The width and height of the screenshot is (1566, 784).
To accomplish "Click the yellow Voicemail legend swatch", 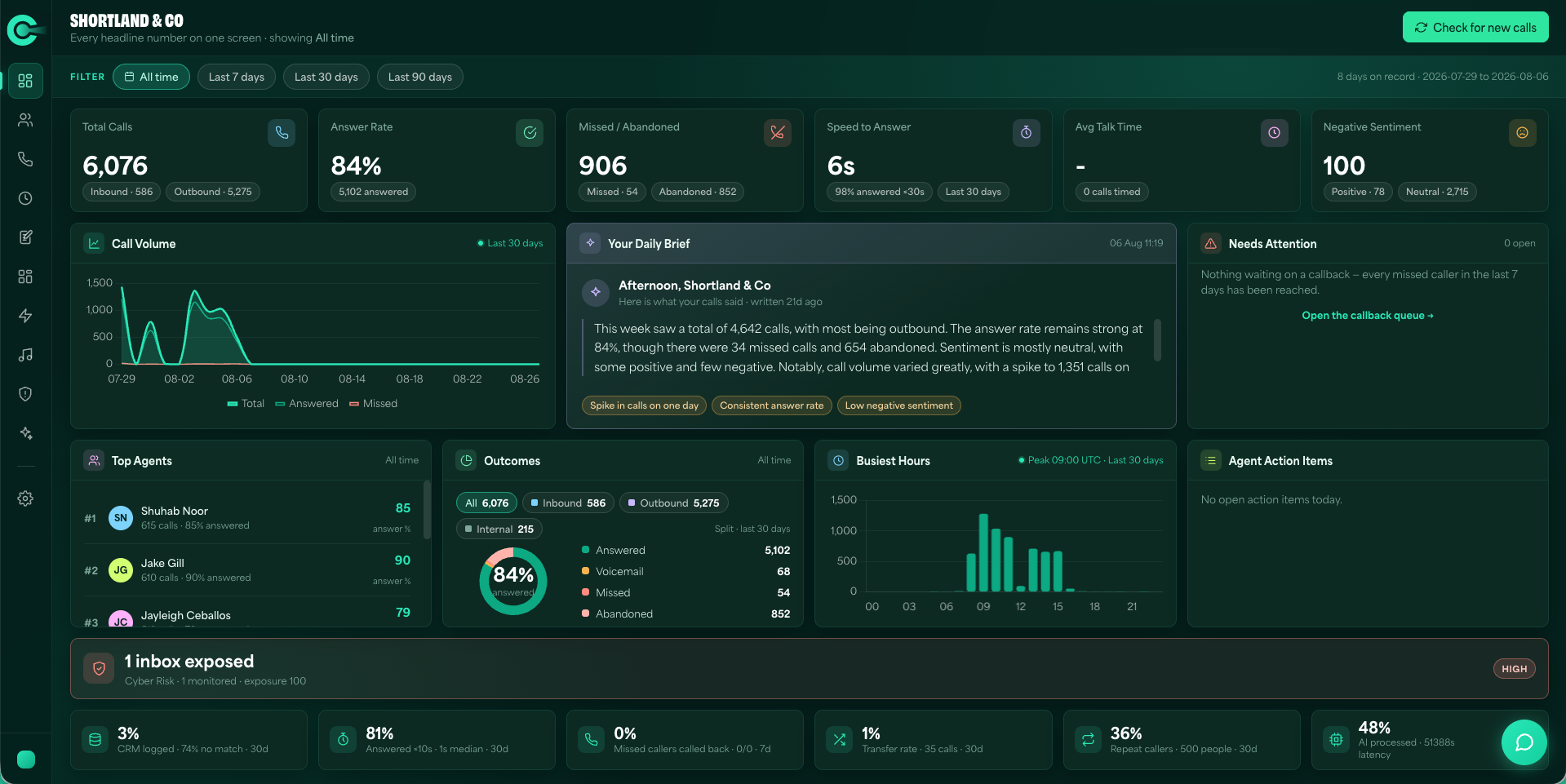I will tap(585, 571).
